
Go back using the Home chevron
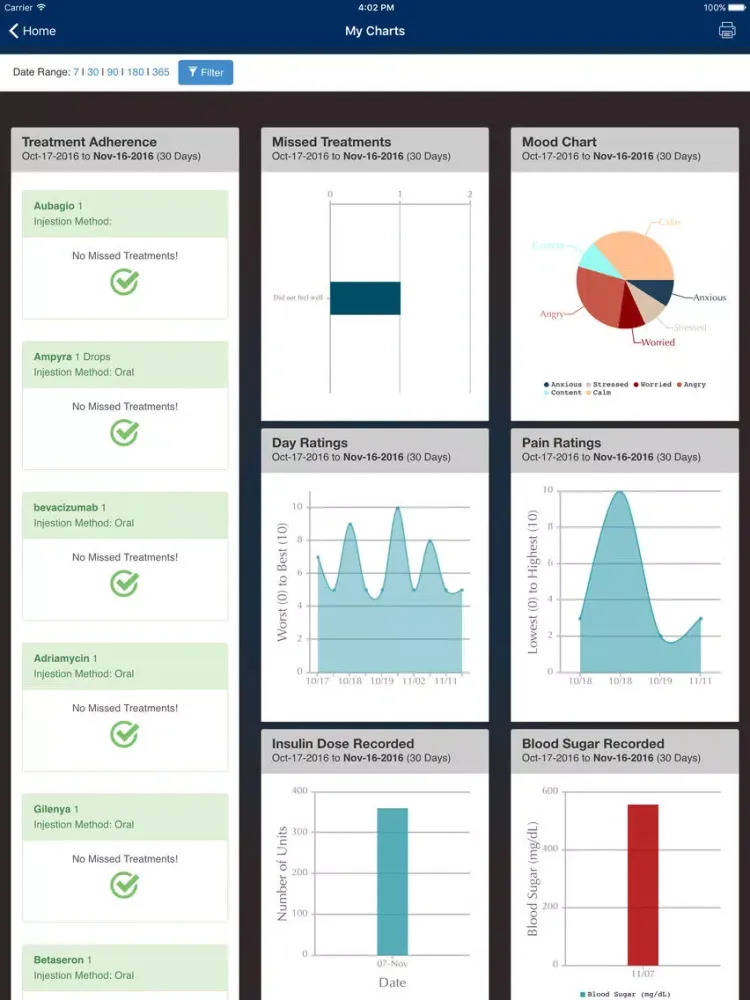13,31
